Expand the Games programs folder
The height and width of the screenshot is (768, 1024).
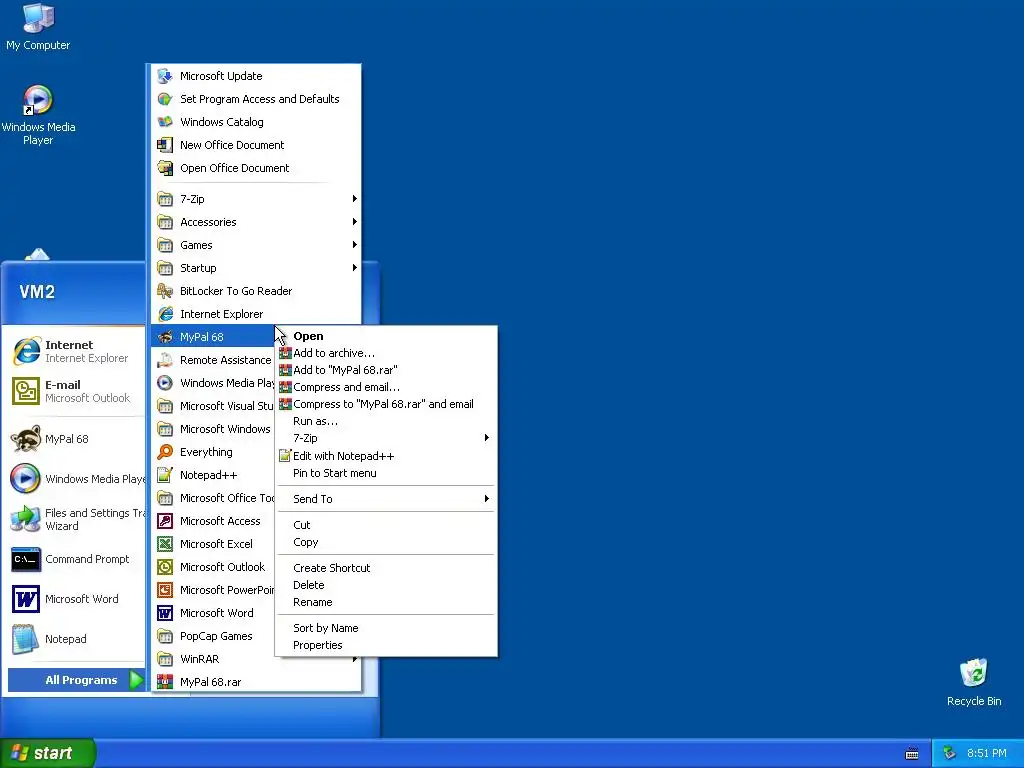257,245
